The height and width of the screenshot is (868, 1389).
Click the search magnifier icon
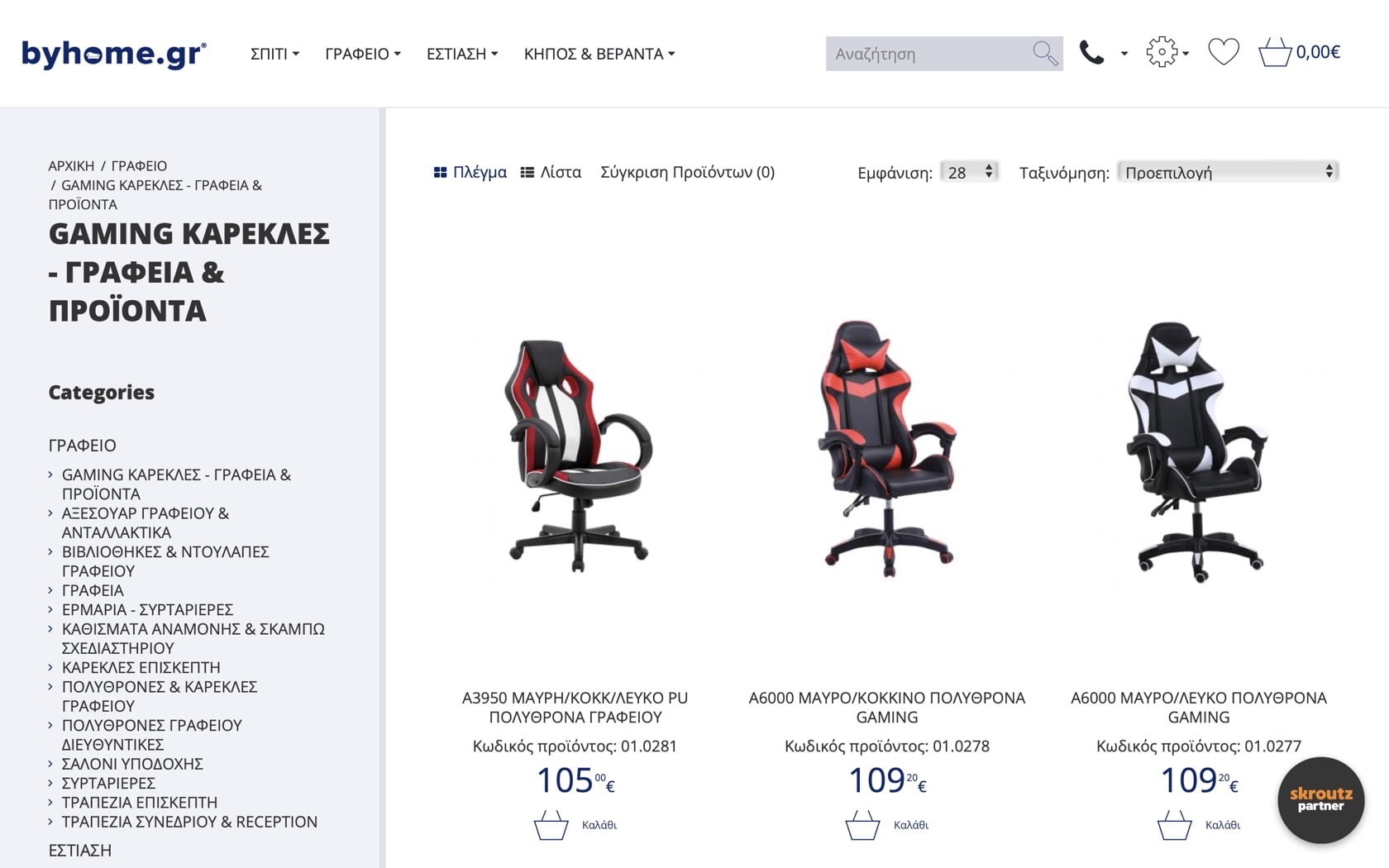(1045, 54)
